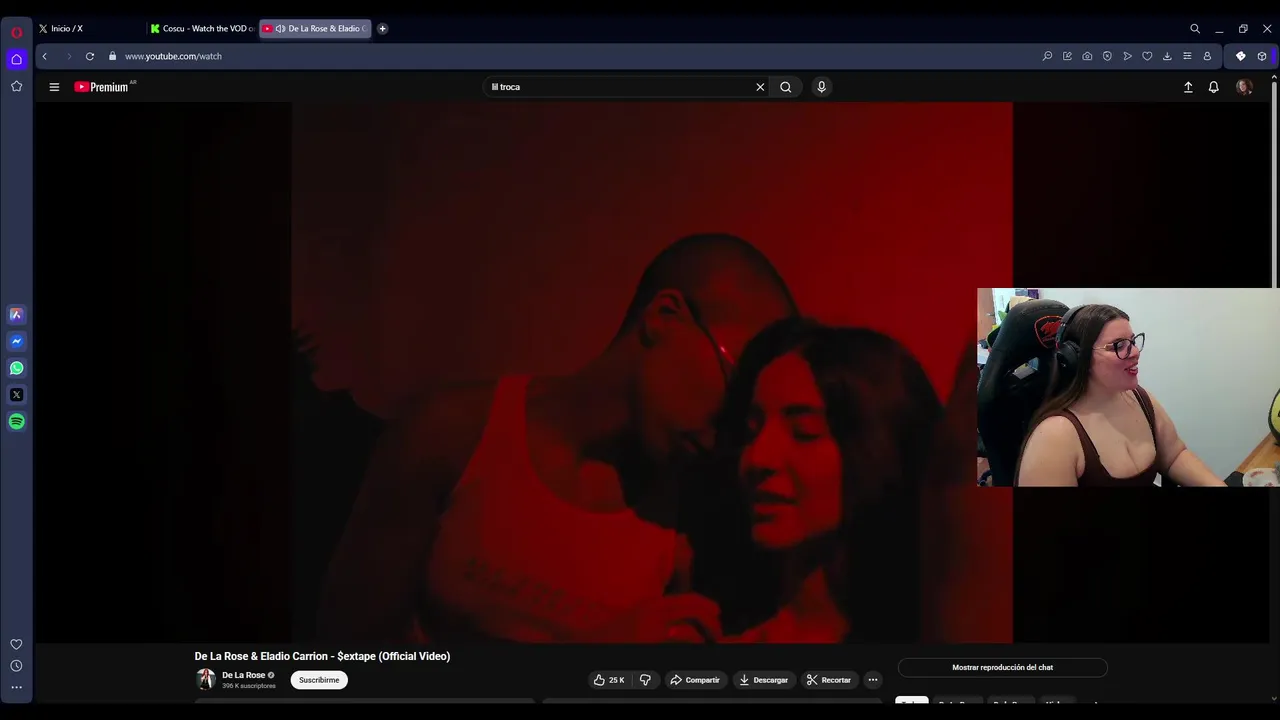This screenshot has width=1280, height=720.
Task: Open Spotify in Opera sidebar
Action: pos(16,422)
